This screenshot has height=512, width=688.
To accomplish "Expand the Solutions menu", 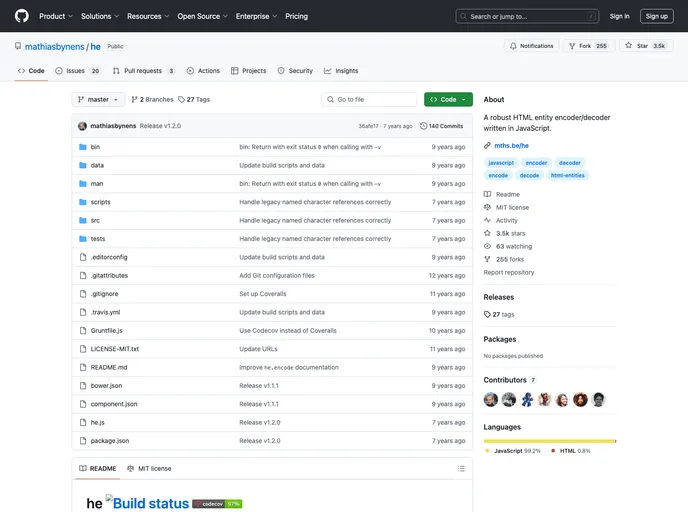I will [100, 16].
